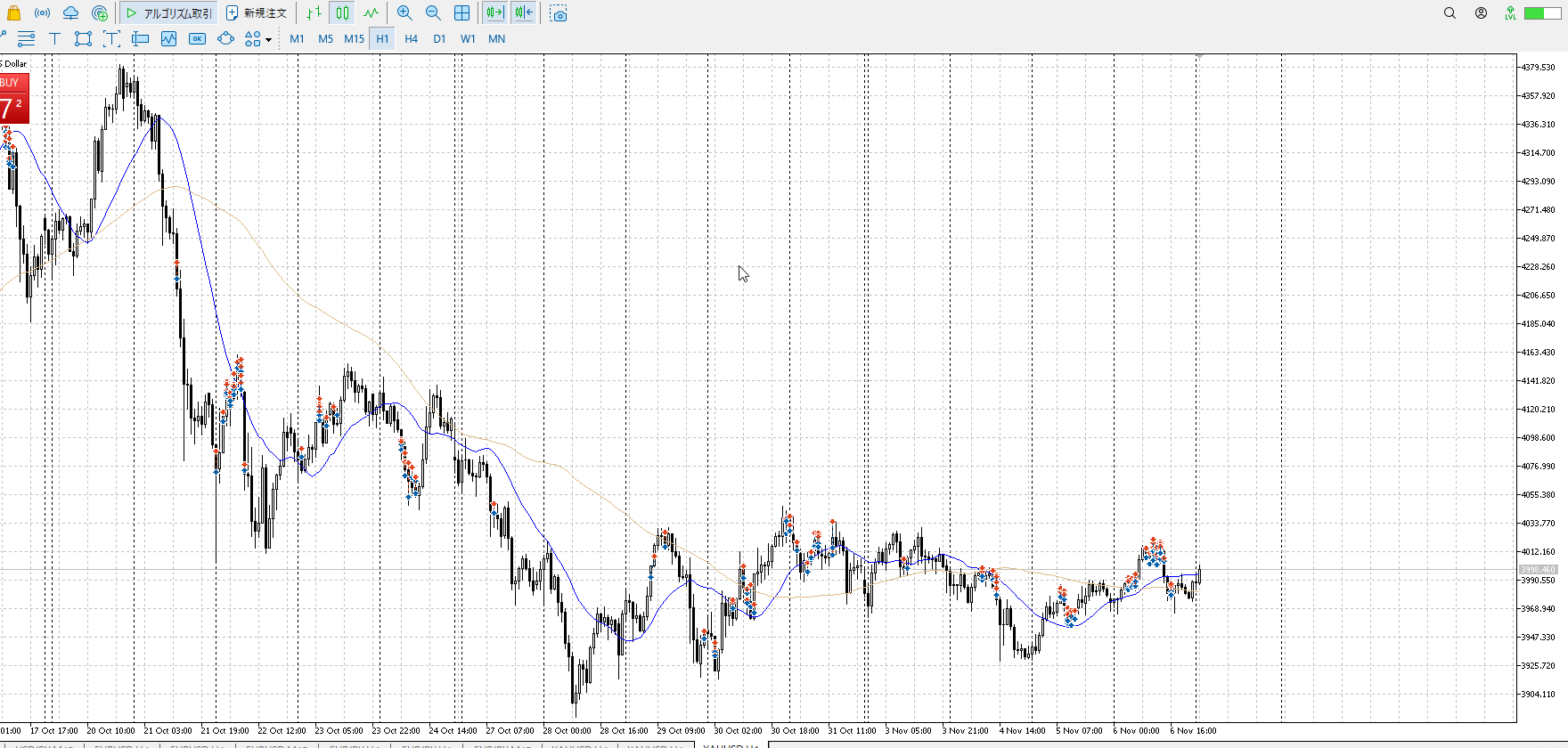Open the VPS cloud hosting icon
Screen dimensions: 1568x748
click(x=70, y=13)
